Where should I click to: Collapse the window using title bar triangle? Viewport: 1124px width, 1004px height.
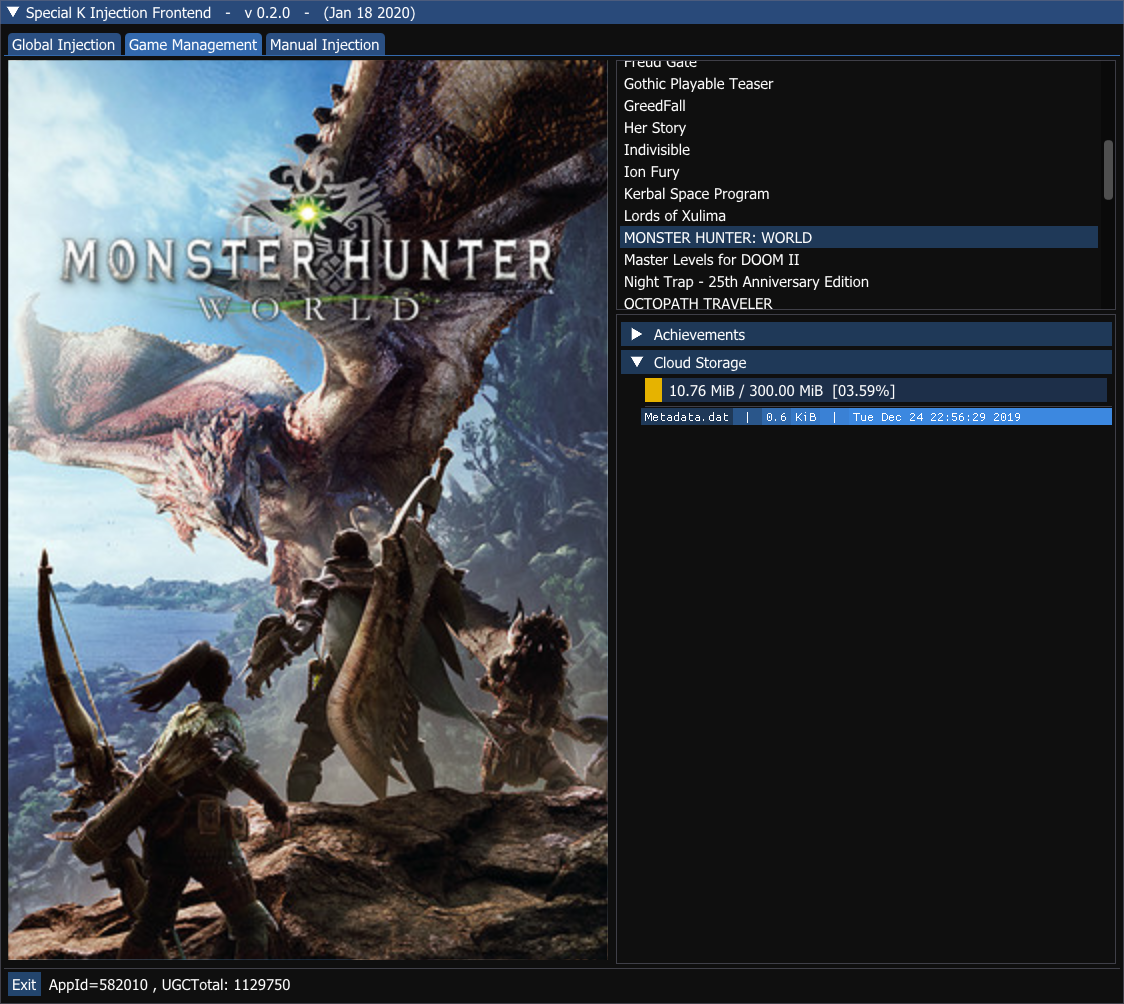[x=12, y=13]
